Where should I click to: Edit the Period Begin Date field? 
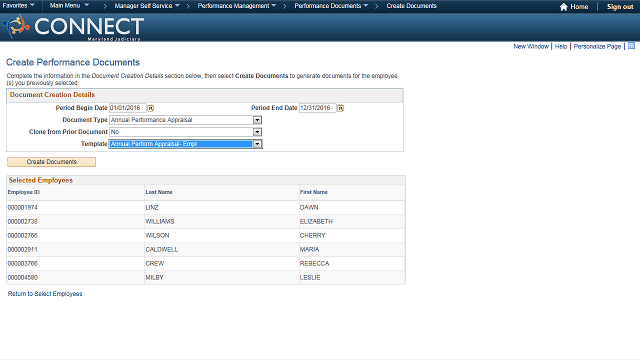pos(128,108)
